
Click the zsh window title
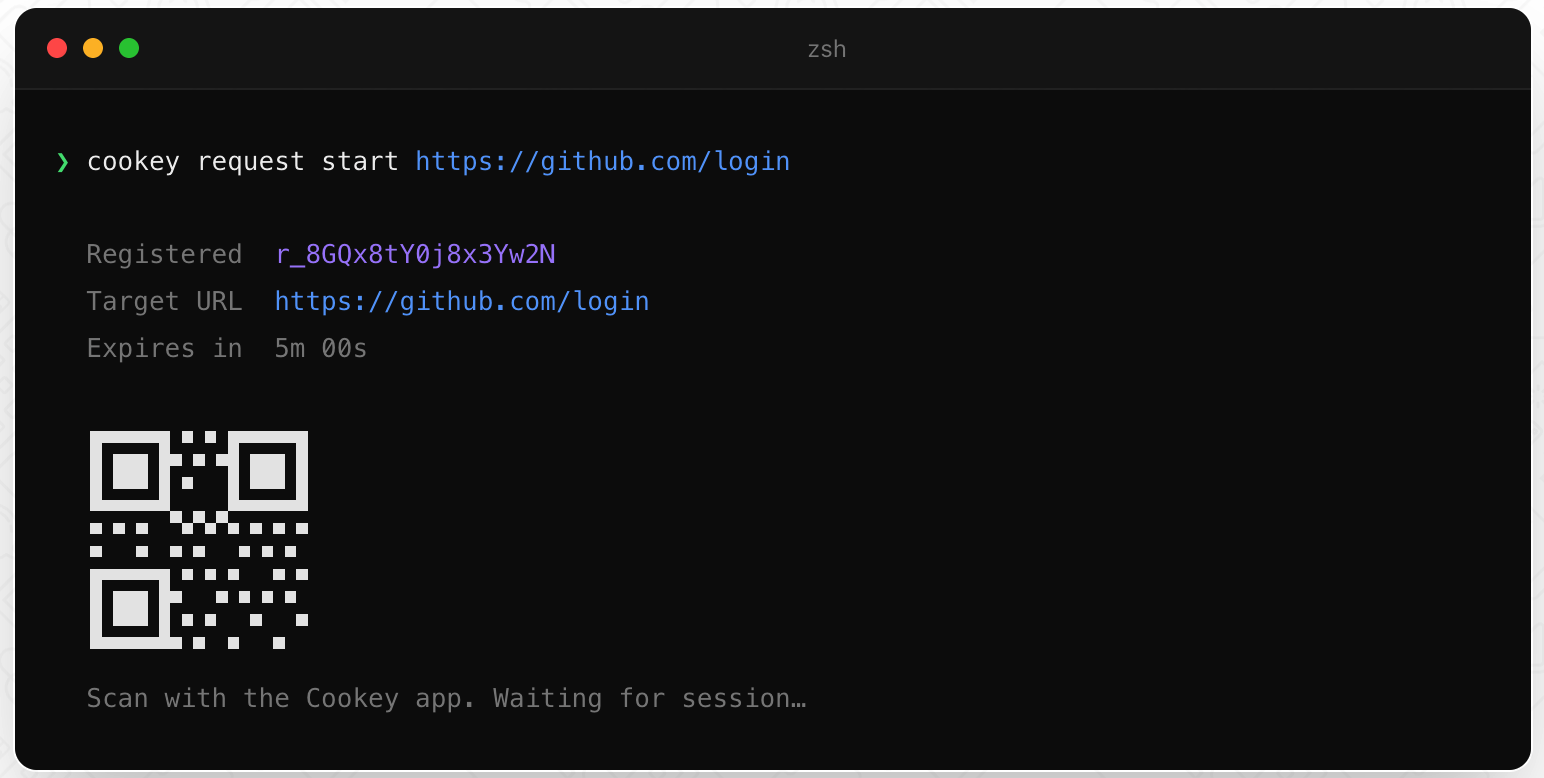827,49
